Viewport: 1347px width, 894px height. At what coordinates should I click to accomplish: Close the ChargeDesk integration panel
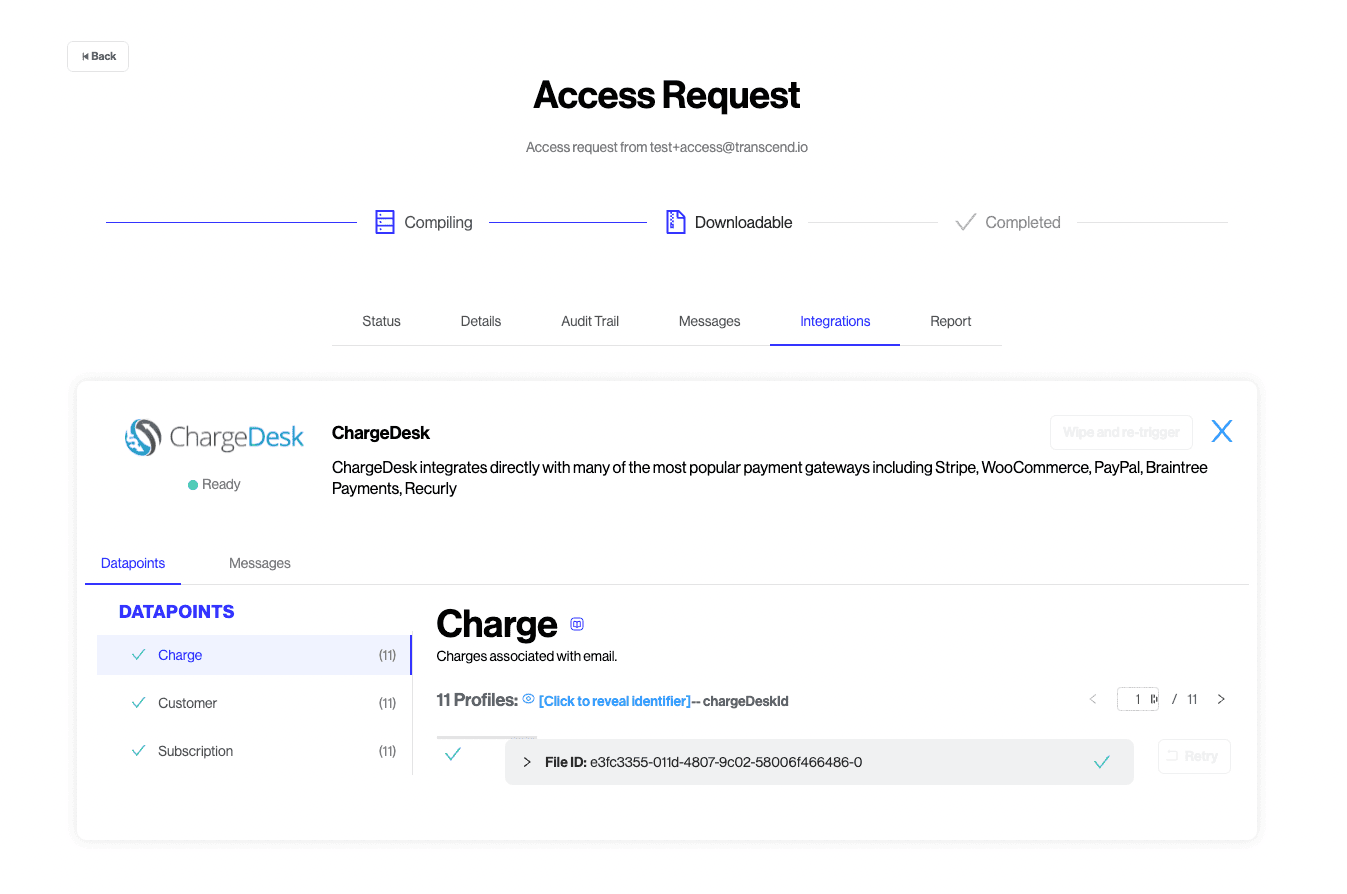click(x=1221, y=431)
